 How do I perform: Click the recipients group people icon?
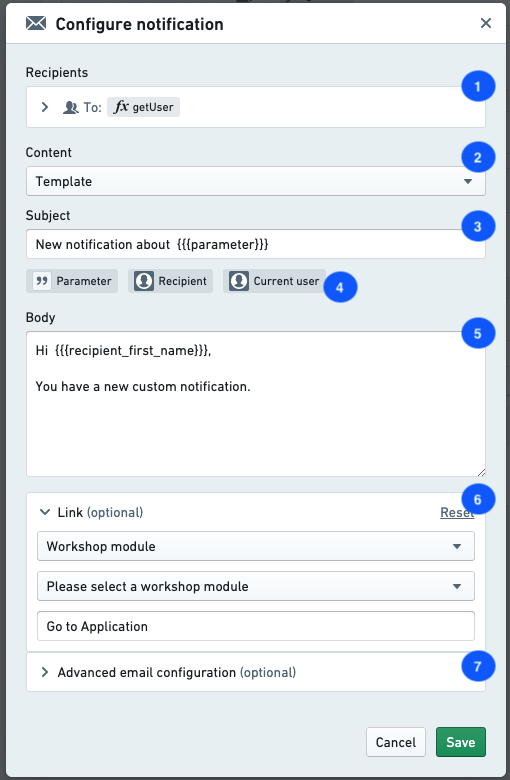71,107
